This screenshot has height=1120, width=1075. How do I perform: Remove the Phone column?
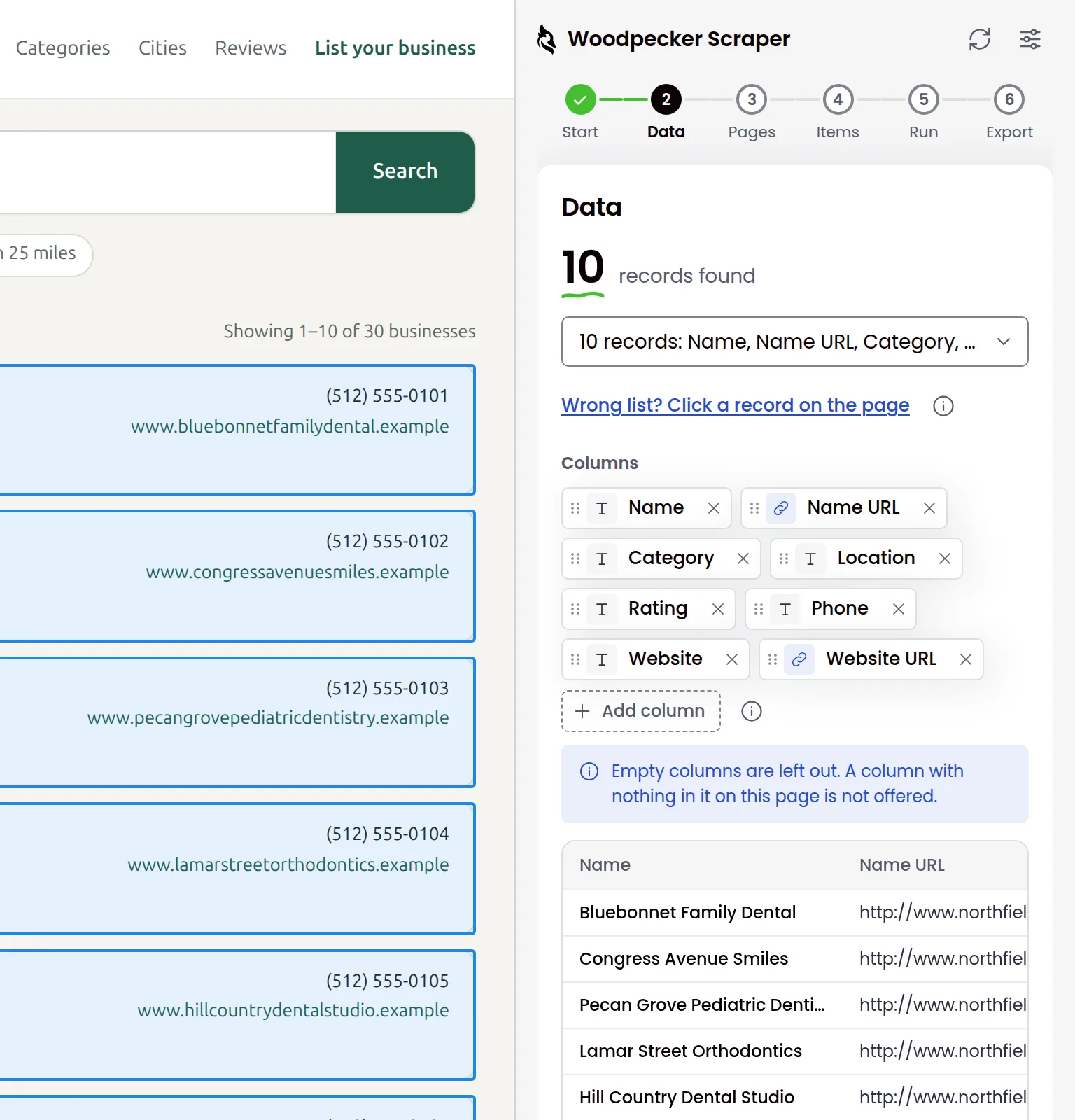(x=898, y=609)
